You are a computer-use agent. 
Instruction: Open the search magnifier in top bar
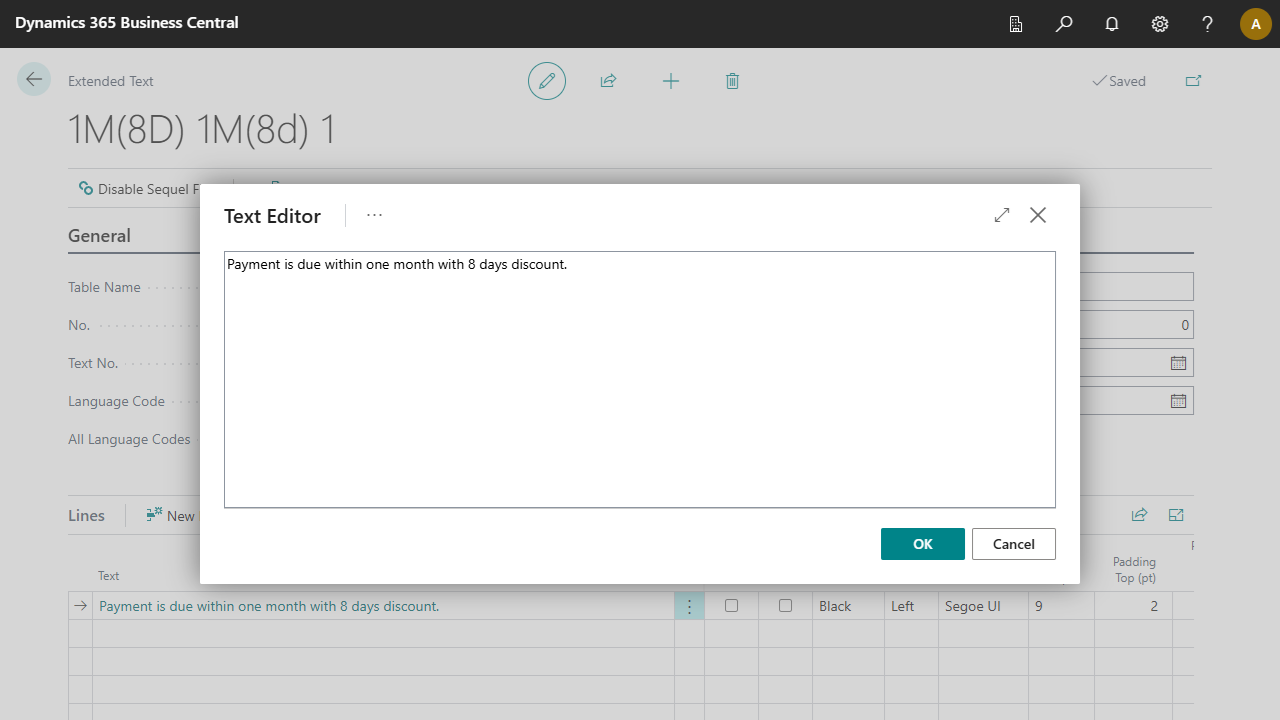1064,24
